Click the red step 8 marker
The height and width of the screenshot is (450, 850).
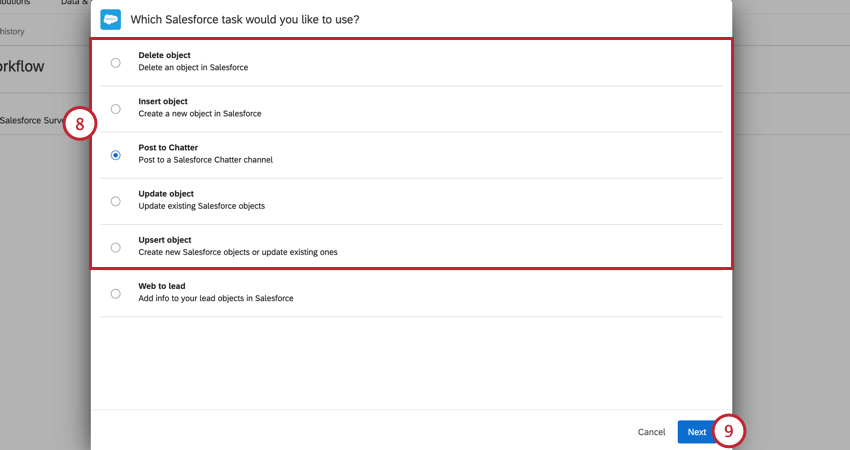click(x=80, y=124)
